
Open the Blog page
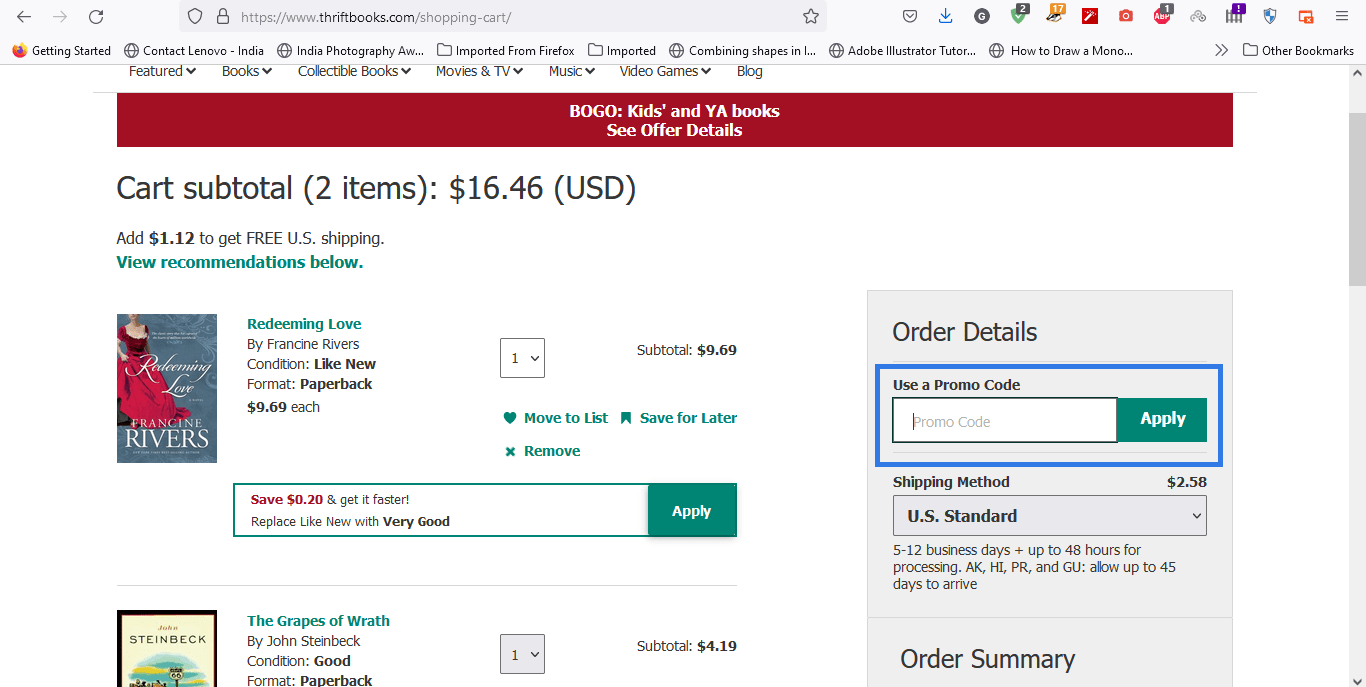point(749,71)
